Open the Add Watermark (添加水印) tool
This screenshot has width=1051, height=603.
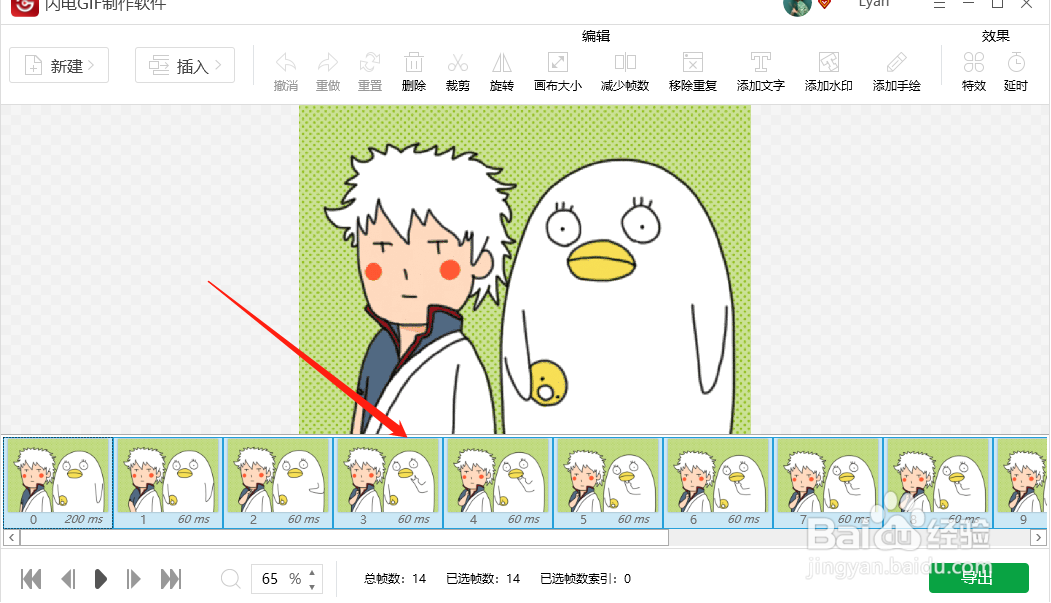828,63
